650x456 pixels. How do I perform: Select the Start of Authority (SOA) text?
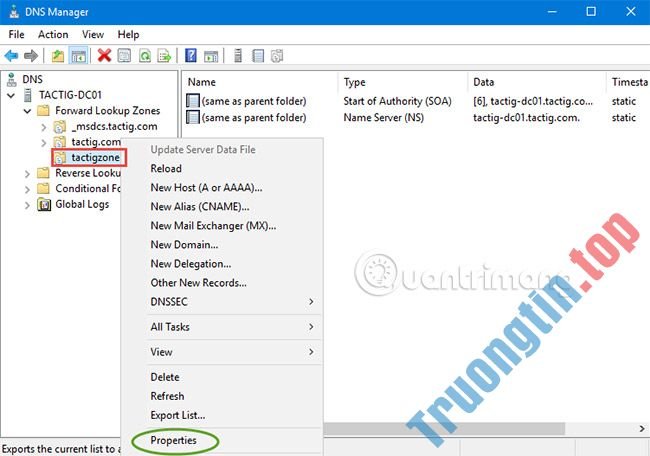click(x=398, y=101)
